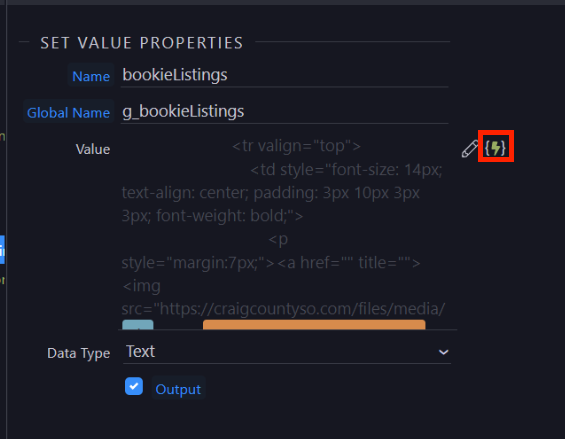This screenshot has height=439, width=565.
Task: Click the blue Output label
Action: pyautogui.click(x=178, y=389)
